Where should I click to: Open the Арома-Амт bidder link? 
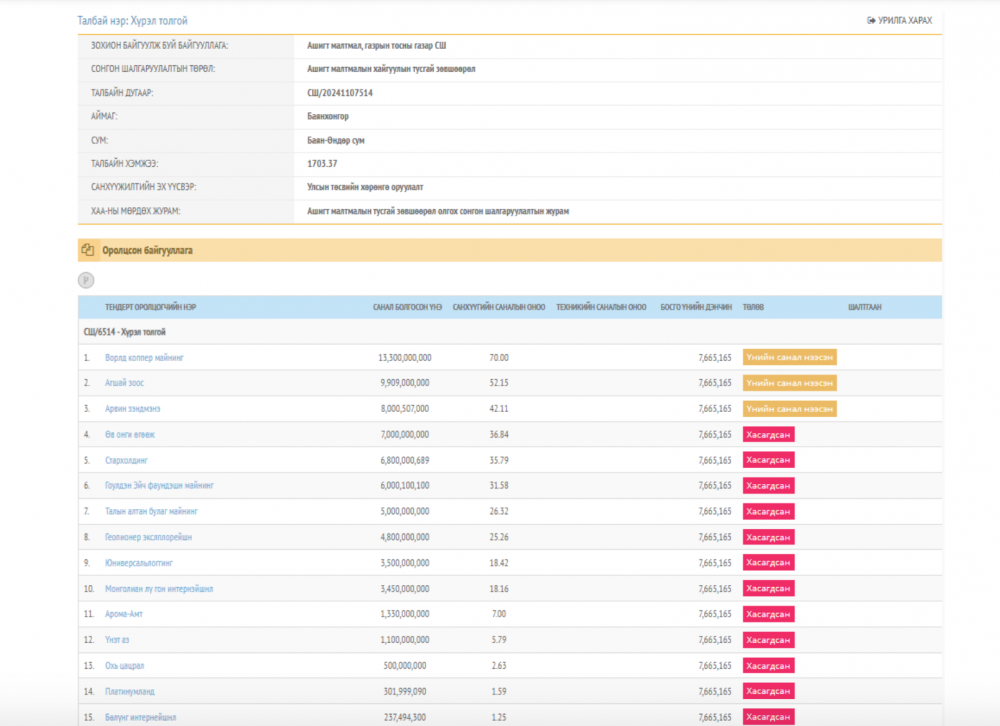click(x=126, y=614)
